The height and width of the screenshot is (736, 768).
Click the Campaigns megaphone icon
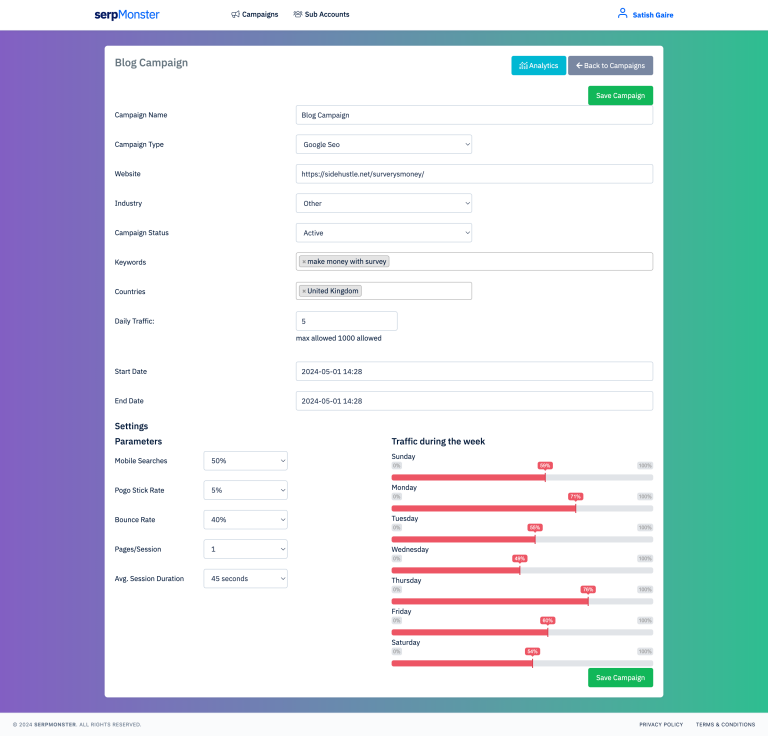pos(235,15)
